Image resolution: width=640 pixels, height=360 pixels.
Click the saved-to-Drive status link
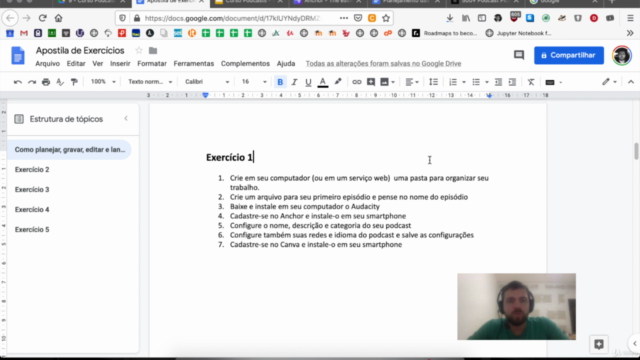[x=383, y=64]
